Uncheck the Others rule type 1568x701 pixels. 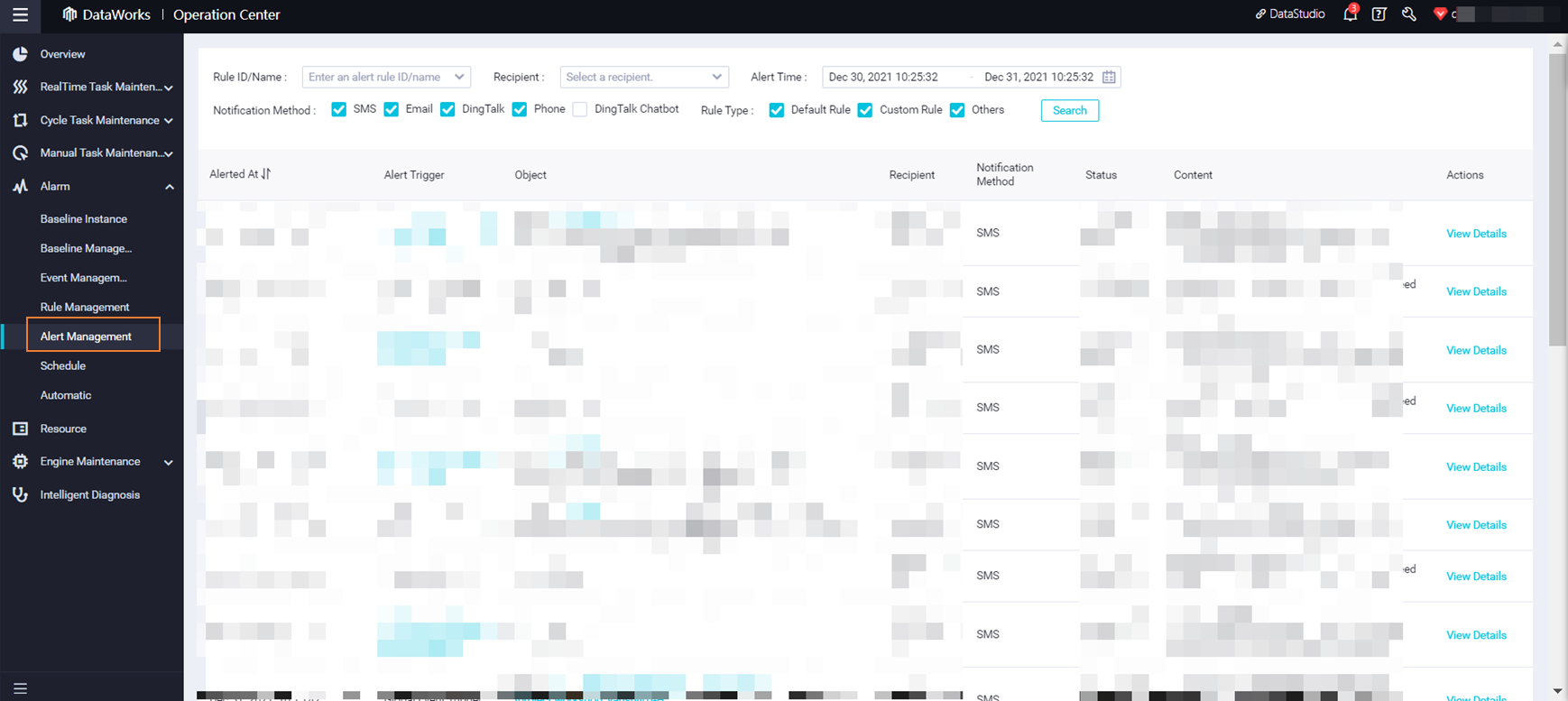pyautogui.click(x=957, y=110)
